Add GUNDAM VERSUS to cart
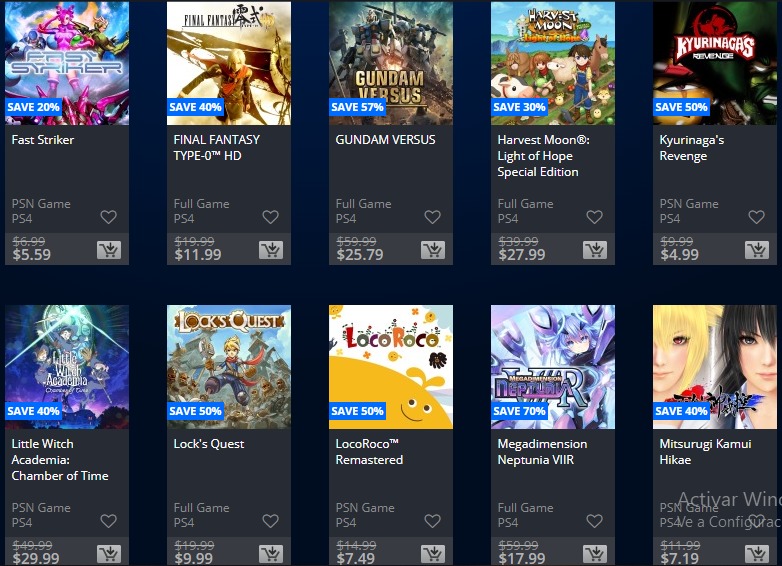The height and width of the screenshot is (566, 782). [x=433, y=250]
